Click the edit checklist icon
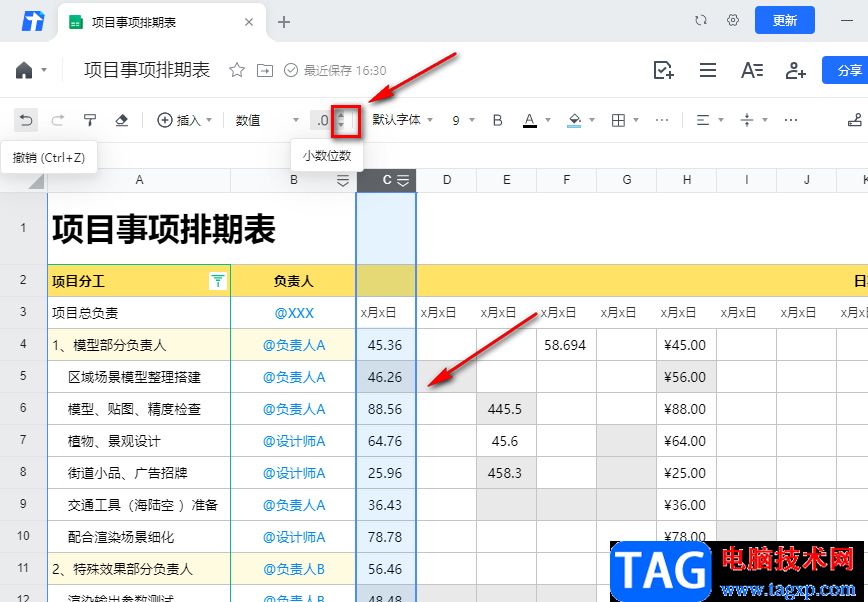This screenshot has height=602, width=868. (663, 70)
